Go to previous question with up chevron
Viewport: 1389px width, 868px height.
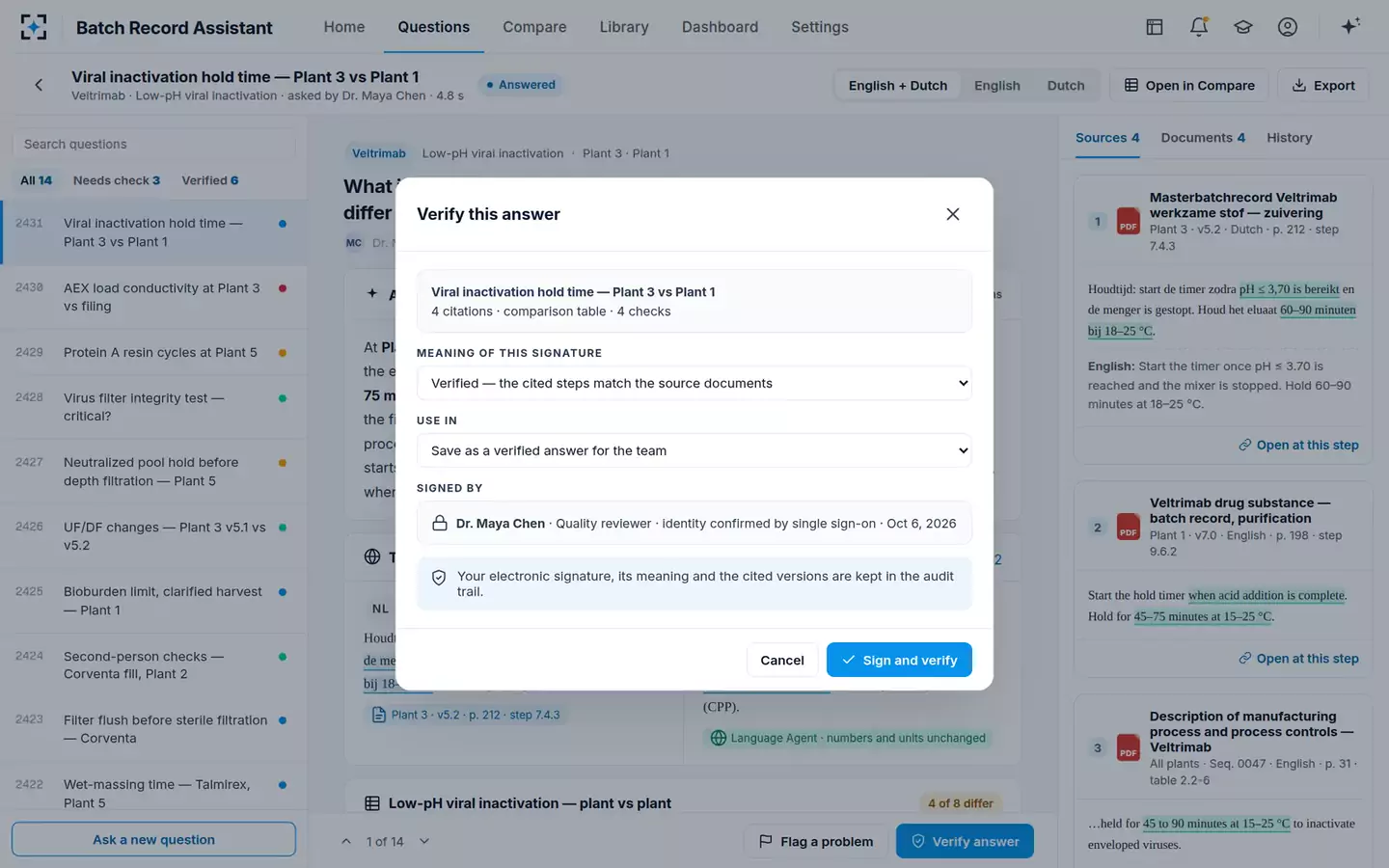click(346, 842)
